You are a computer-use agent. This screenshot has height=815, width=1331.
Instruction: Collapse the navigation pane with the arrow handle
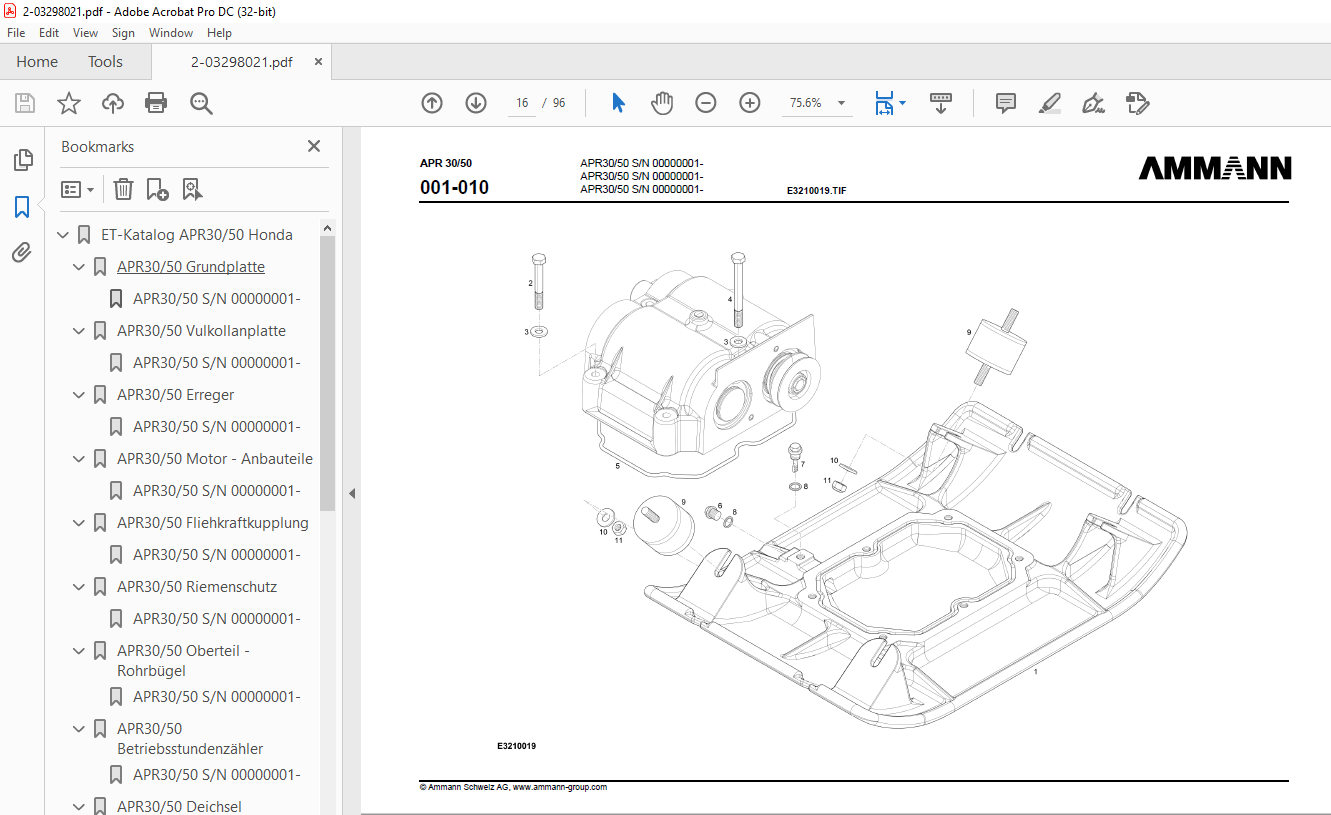coord(352,493)
